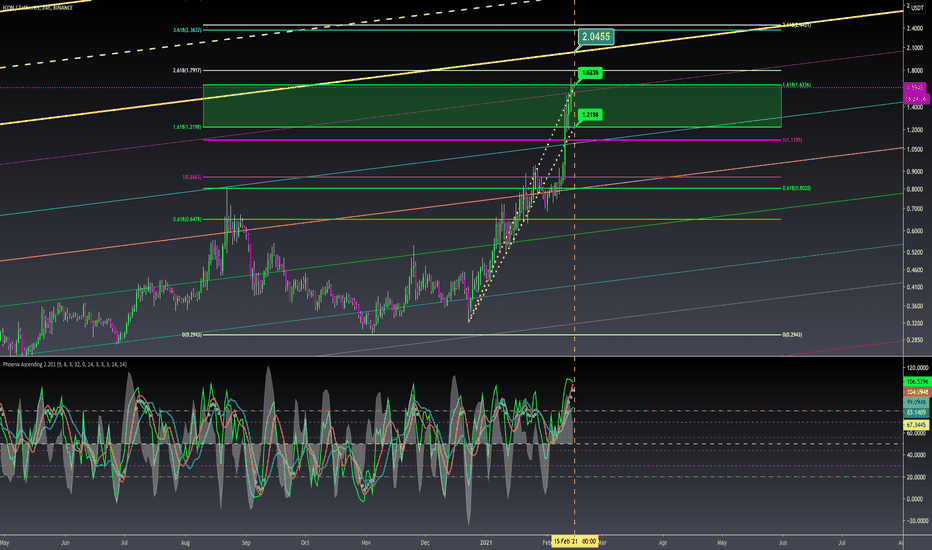Click the 104.0948 red indicator value tag
This screenshot has height=550, width=932.
(x=917, y=392)
